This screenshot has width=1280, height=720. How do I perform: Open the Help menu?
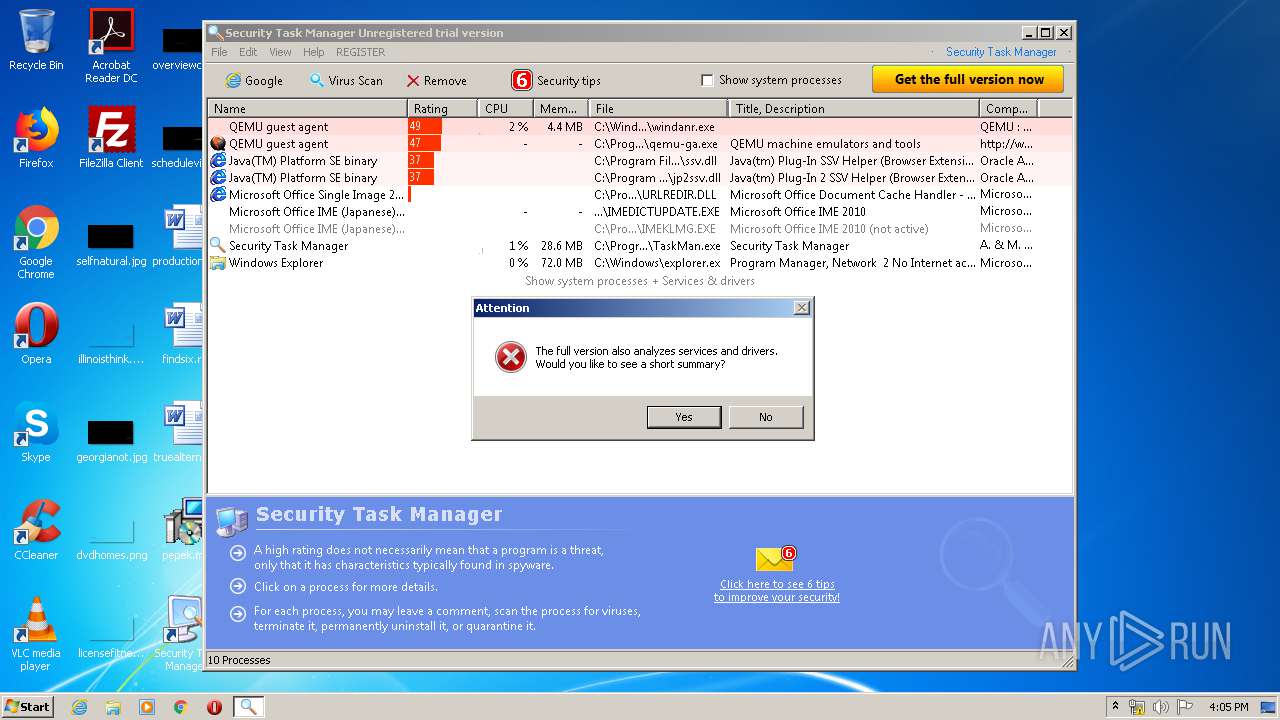click(x=313, y=52)
